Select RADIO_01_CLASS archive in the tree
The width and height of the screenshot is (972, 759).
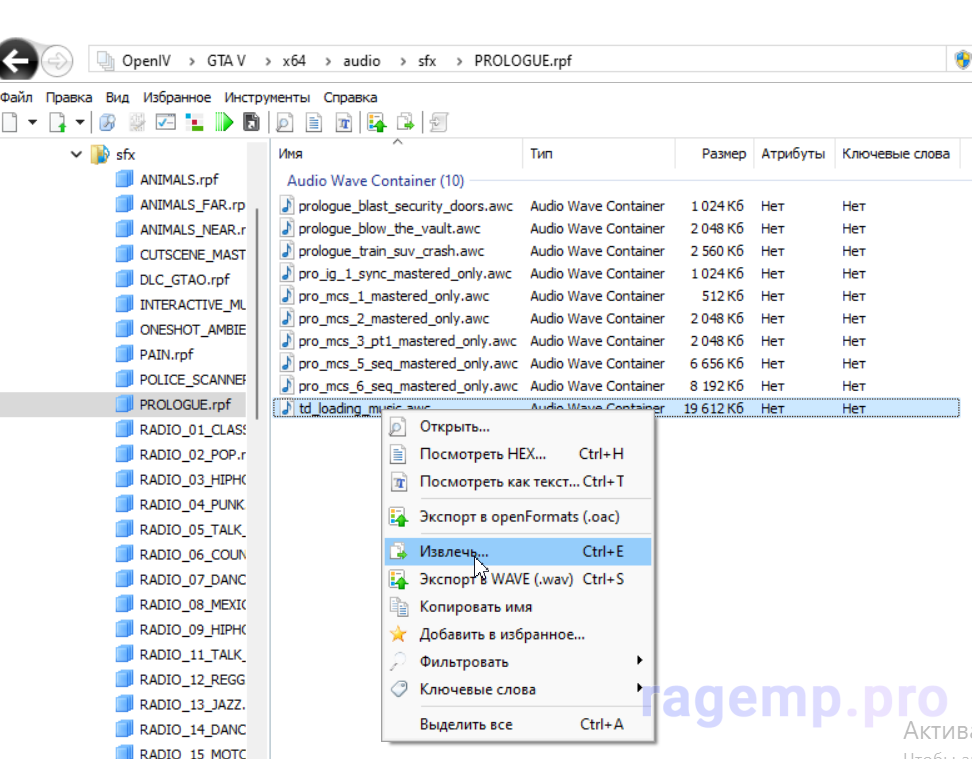tap(192, 430)
